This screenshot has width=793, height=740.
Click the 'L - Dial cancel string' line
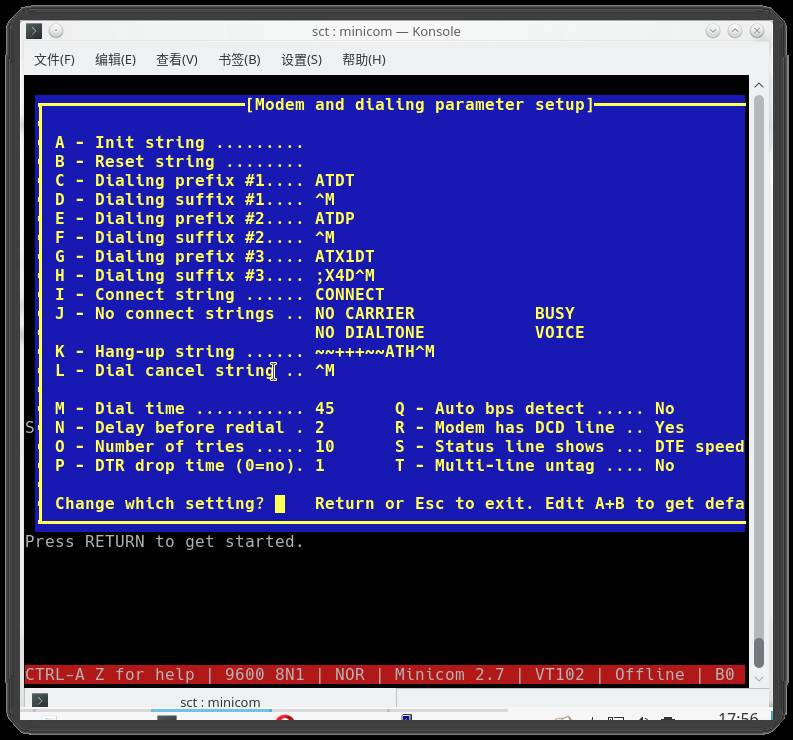[195, 371]
